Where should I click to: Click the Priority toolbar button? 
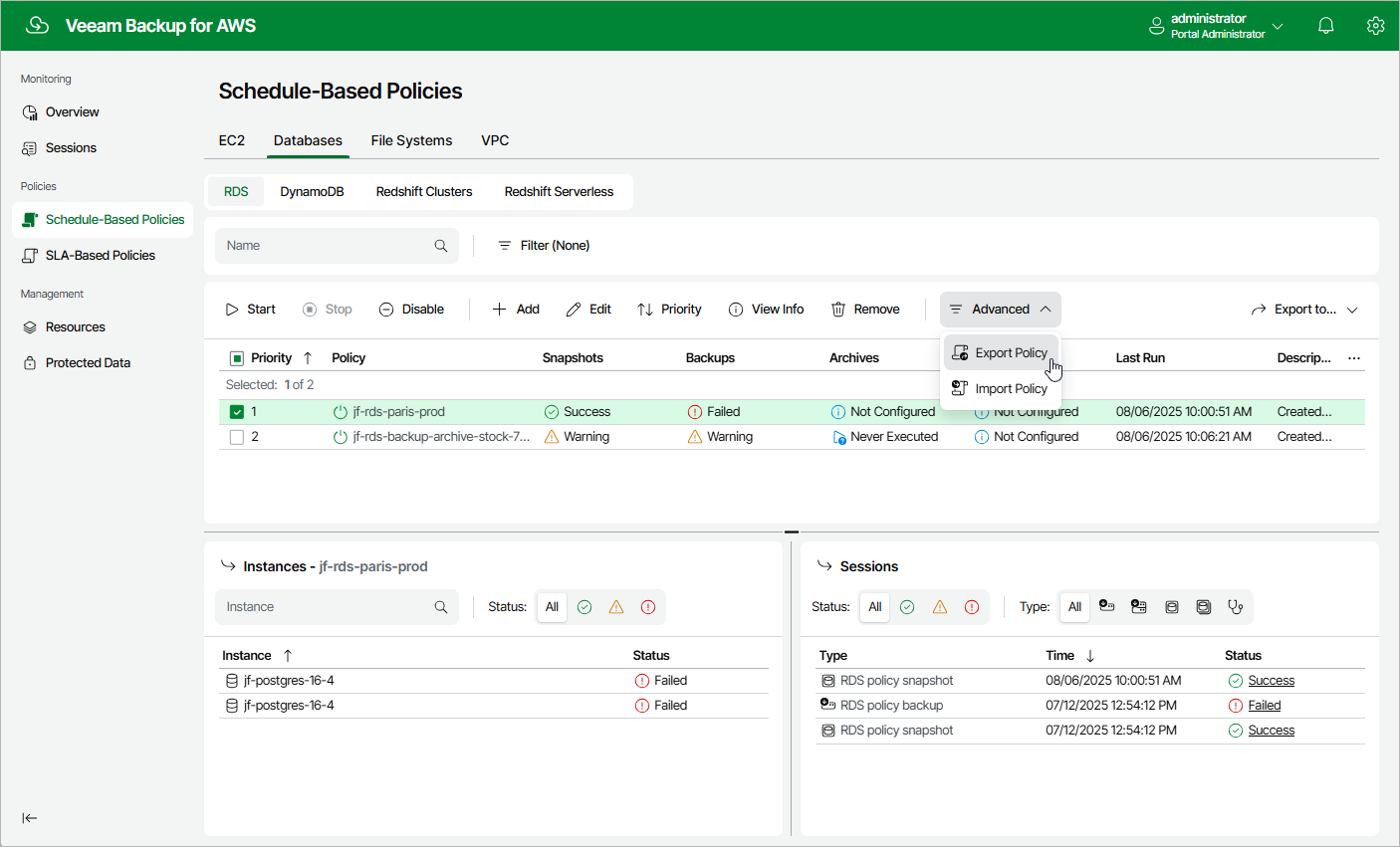[669, 310]
